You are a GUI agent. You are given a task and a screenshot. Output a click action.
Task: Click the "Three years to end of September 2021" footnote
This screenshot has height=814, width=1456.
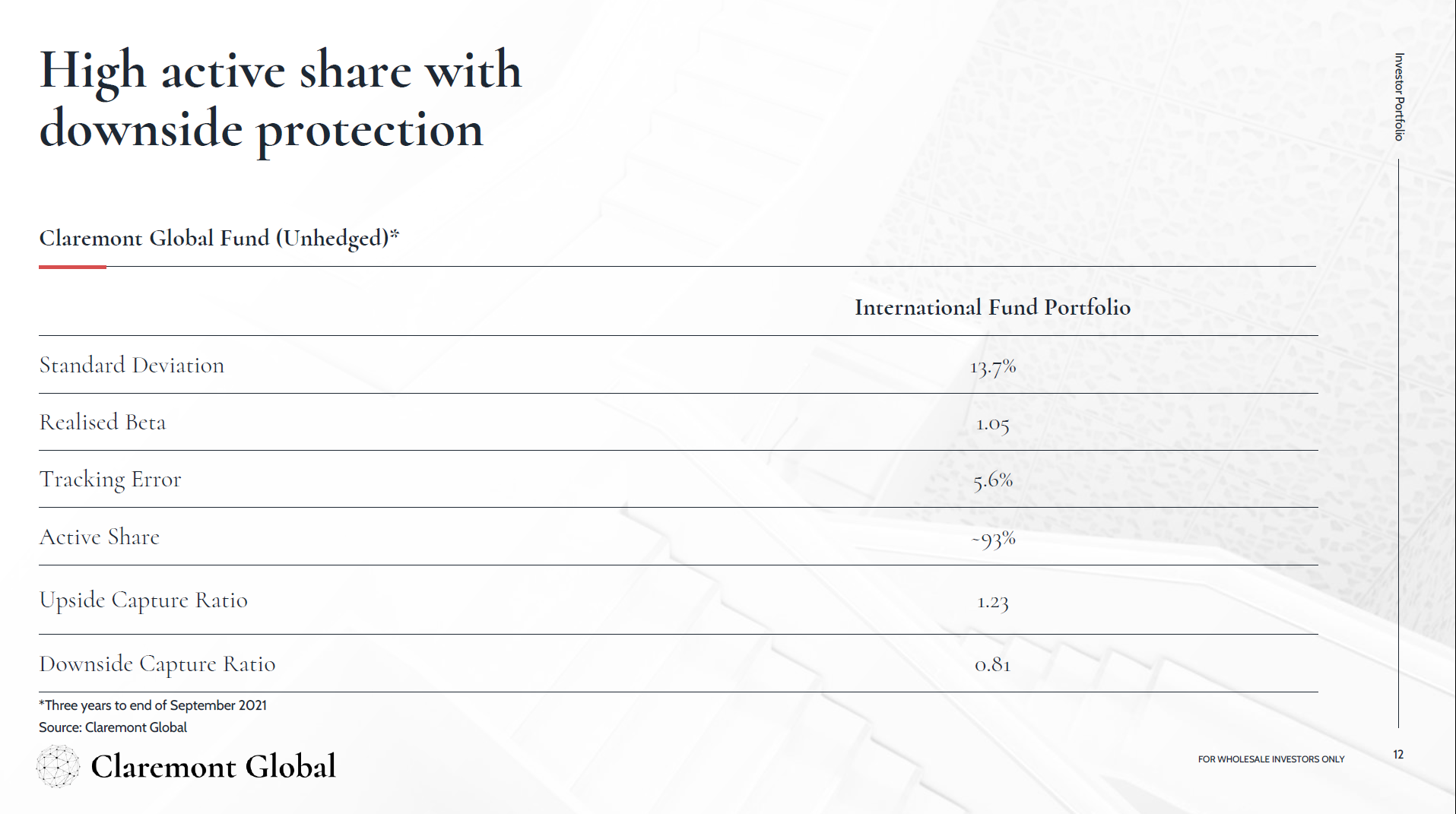point(153,705)
